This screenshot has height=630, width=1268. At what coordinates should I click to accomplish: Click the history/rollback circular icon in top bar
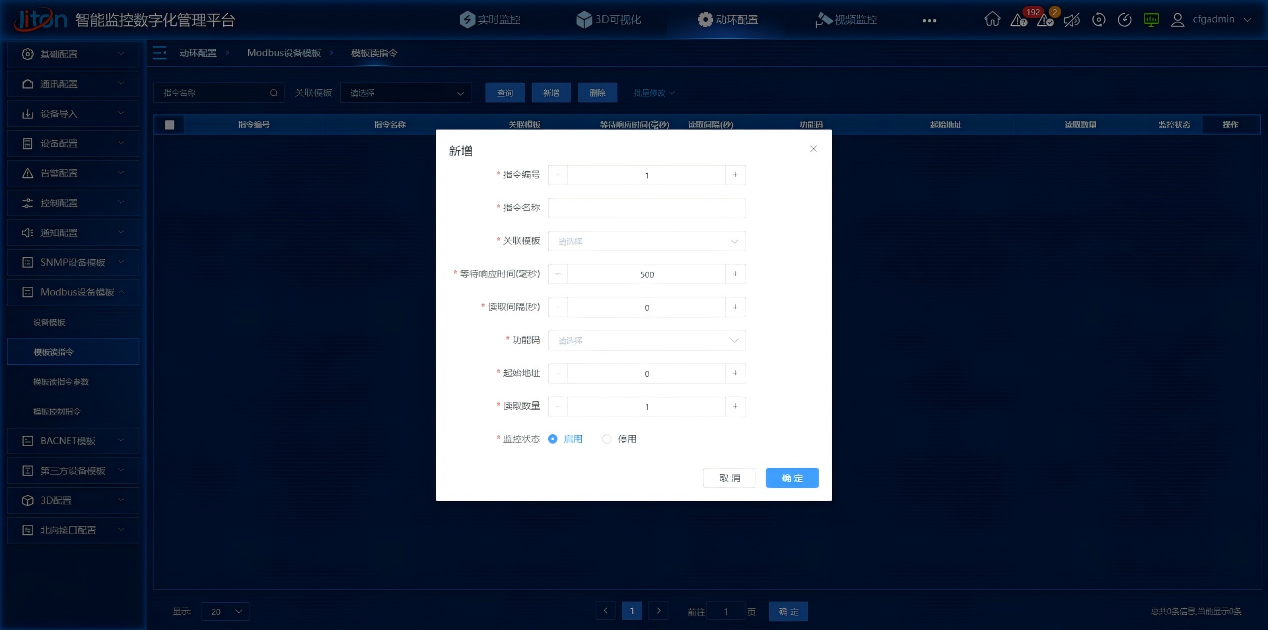[x=1099, y=20]
